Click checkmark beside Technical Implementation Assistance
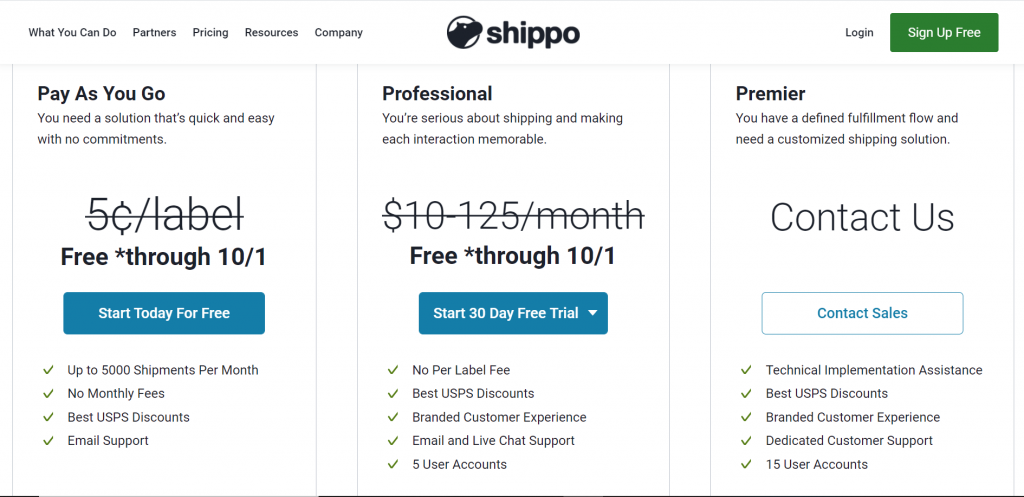The image size is (1024, 497). pyautogui.click(x=746, y=370)
